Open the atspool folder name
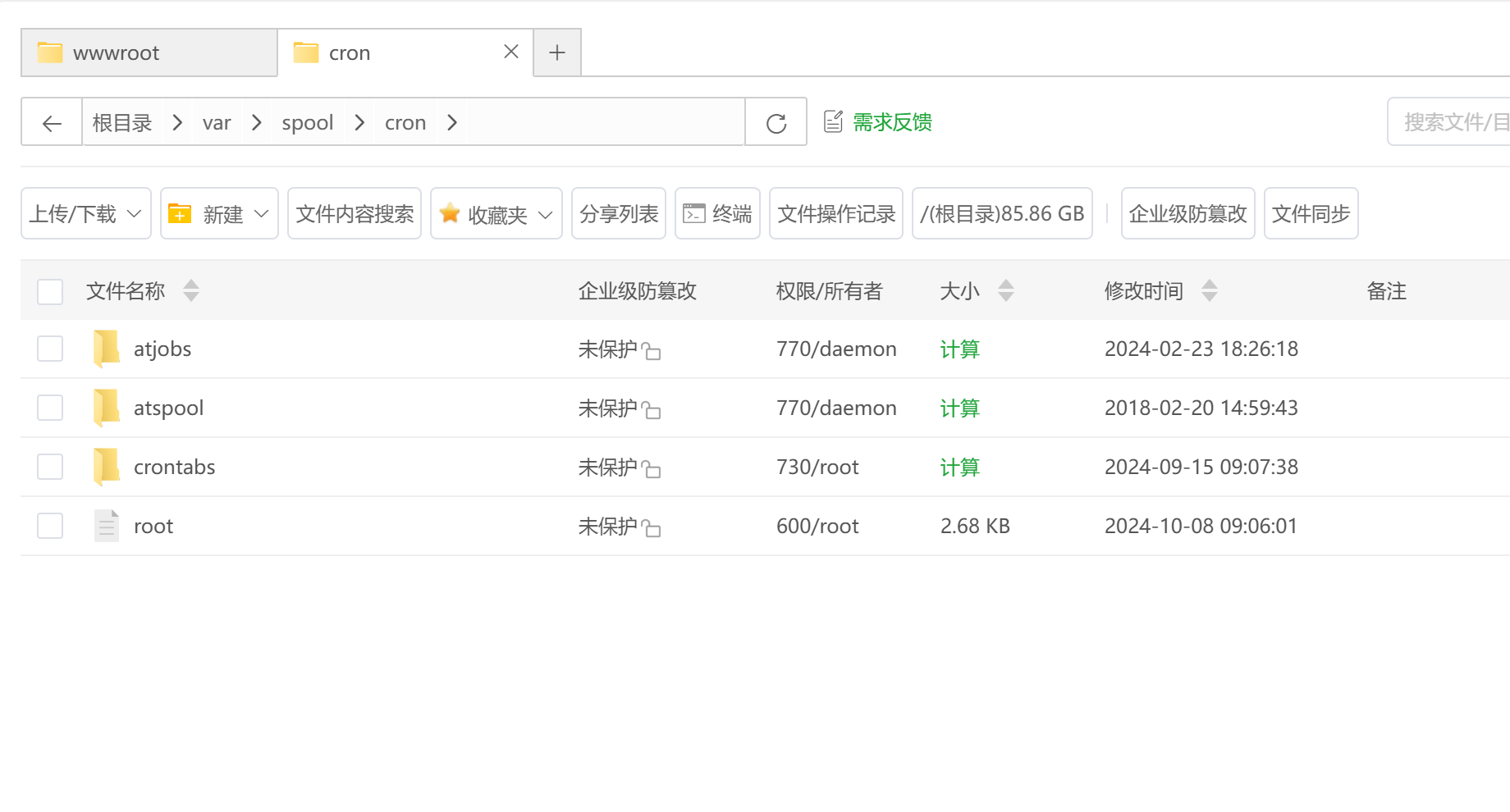Image resolution: width=1510 pixels, height=812 pixels. point(169,408)
